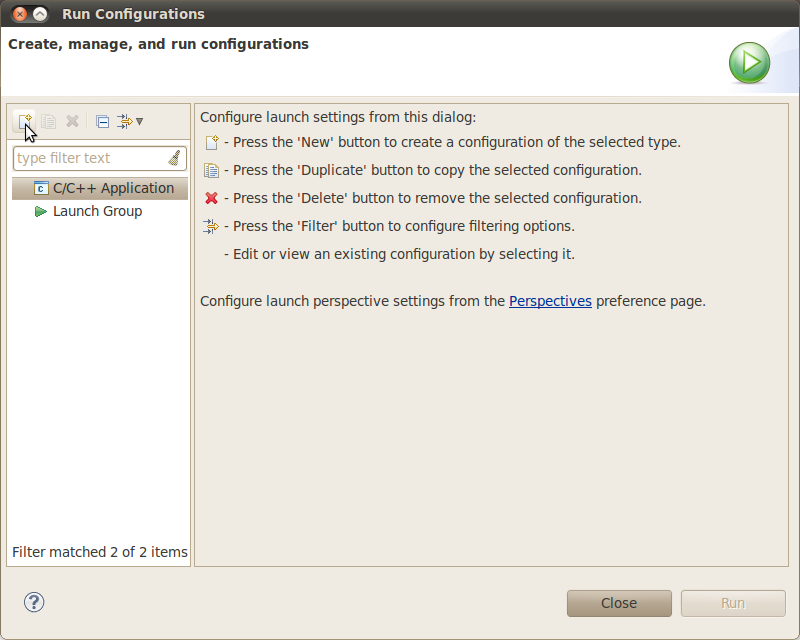Click the 'C' icon beside C/C++ Application
This screenshot has height=640, width=800.
point(41,188)
